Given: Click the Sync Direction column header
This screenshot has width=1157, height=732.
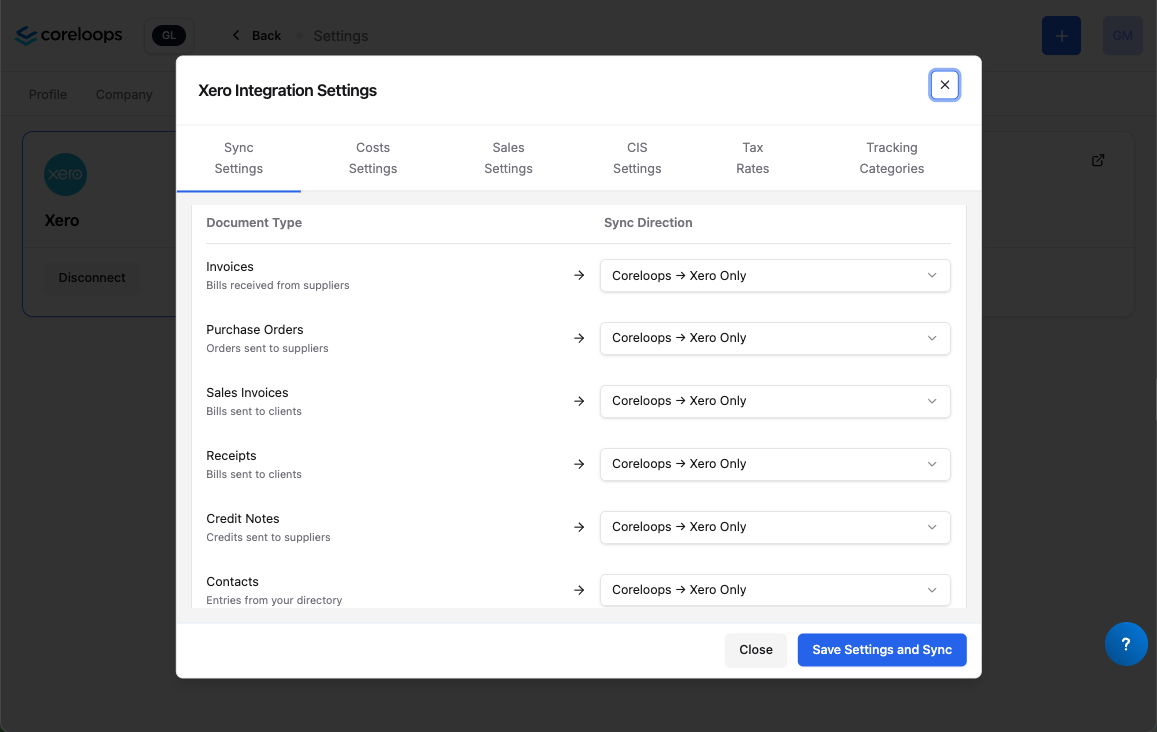Looking at the screenshot, I should (648, 223).
